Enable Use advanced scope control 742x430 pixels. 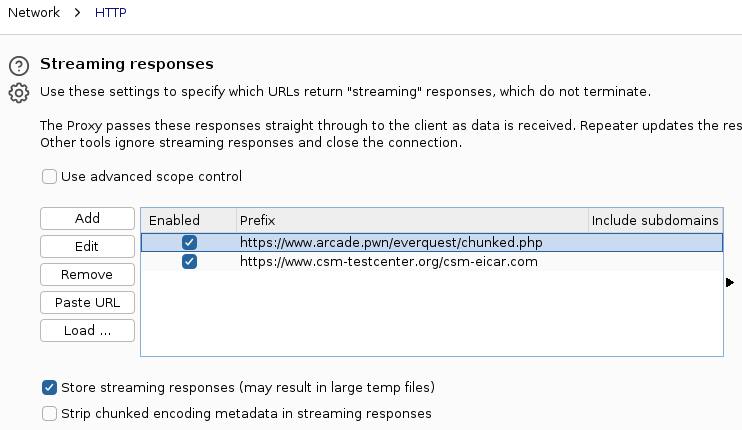click(49, 176)
